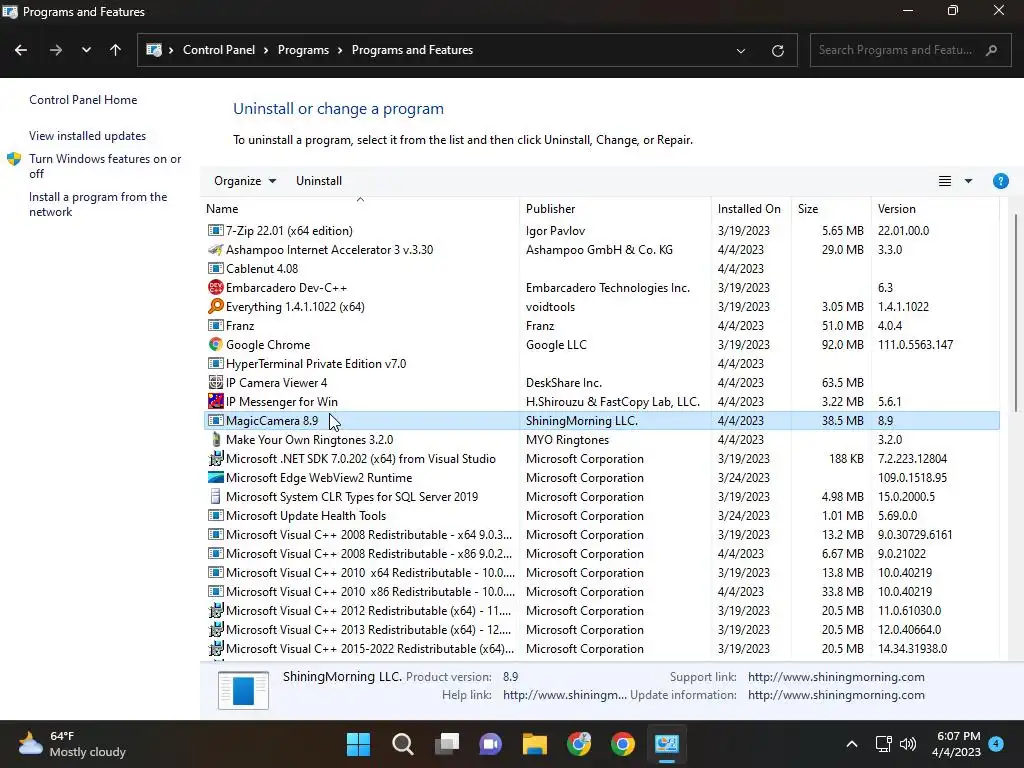The image size is (1024, 768).
Task: Click the Search Programs and Features field
Action: click(x=910, y=50)
